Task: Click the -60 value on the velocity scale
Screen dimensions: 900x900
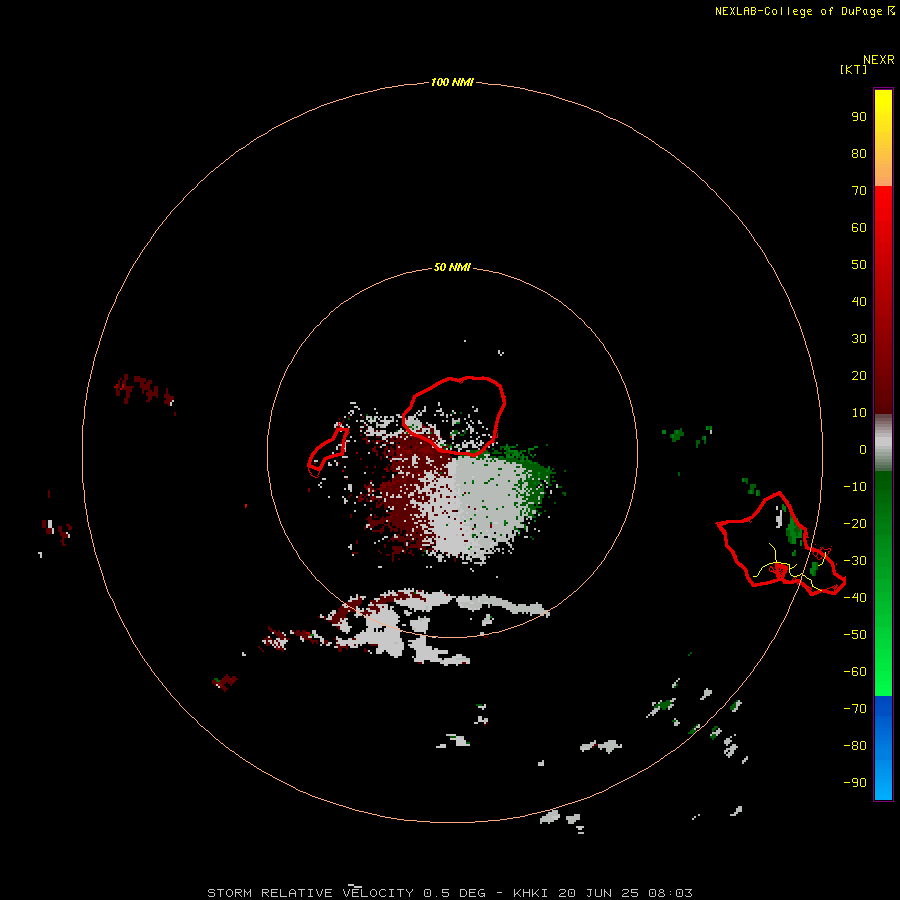Action: coord(855,672)
